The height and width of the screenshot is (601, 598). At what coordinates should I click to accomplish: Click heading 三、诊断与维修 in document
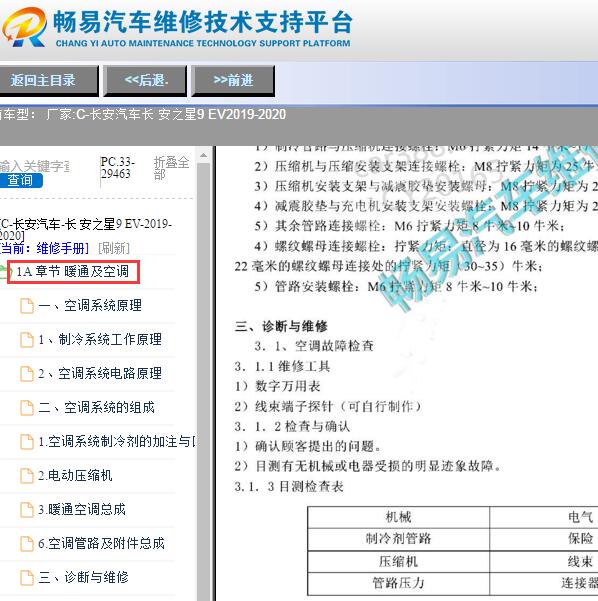[281, 327]
